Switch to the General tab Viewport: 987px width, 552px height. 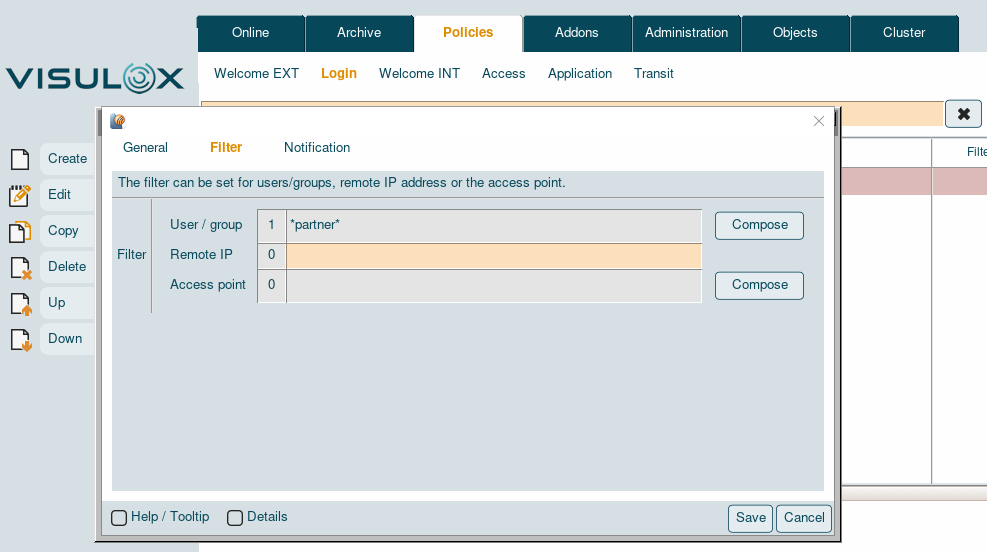pos(145,148)
